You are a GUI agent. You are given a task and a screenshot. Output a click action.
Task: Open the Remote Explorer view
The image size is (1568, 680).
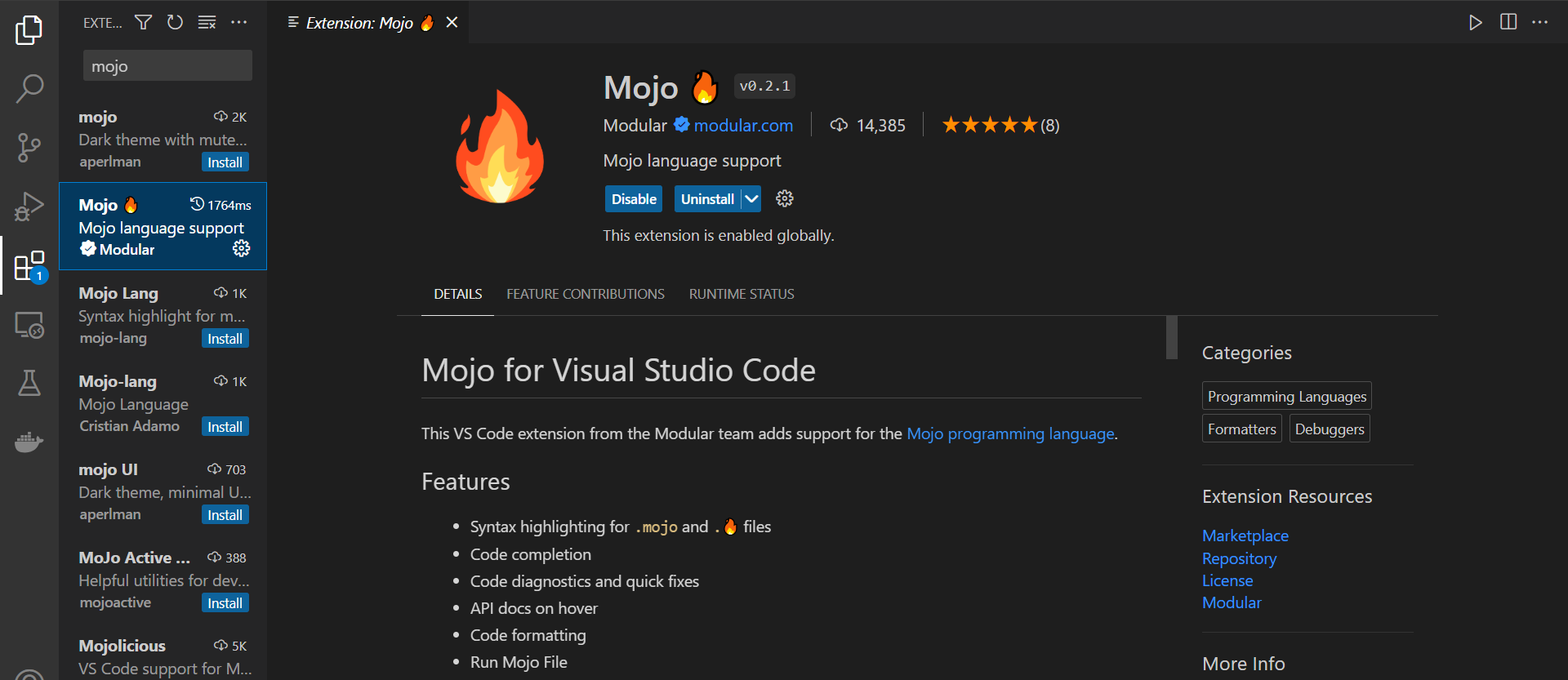[29, 325]
